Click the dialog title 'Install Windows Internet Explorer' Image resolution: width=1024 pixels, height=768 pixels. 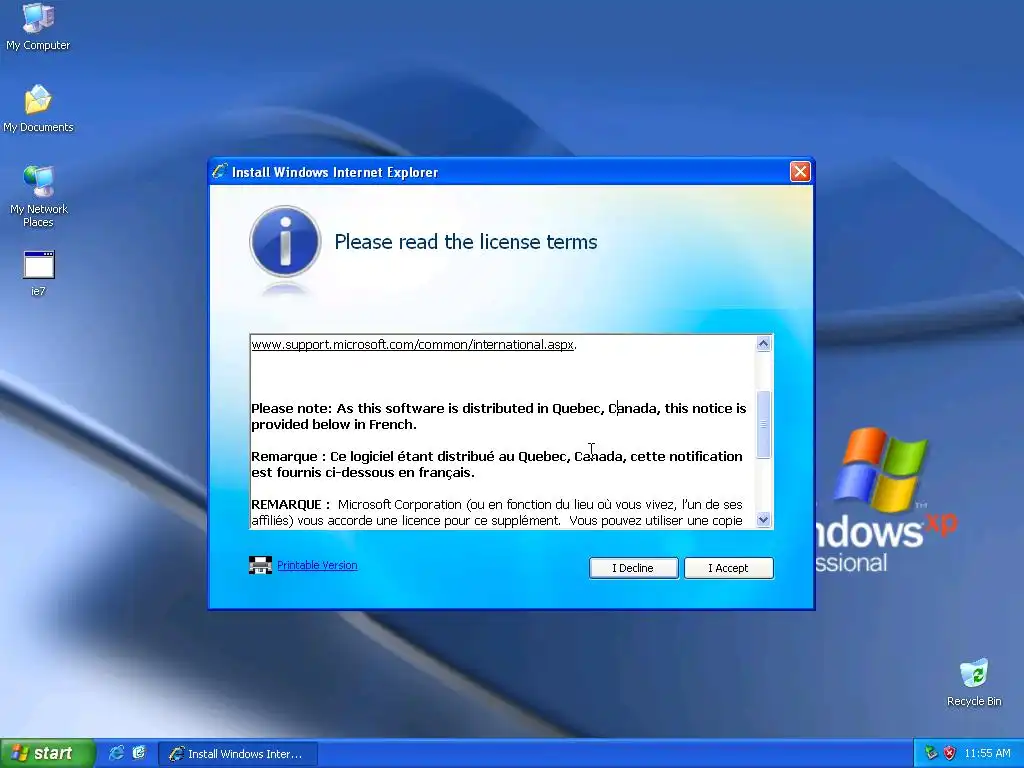click(335, 172)
